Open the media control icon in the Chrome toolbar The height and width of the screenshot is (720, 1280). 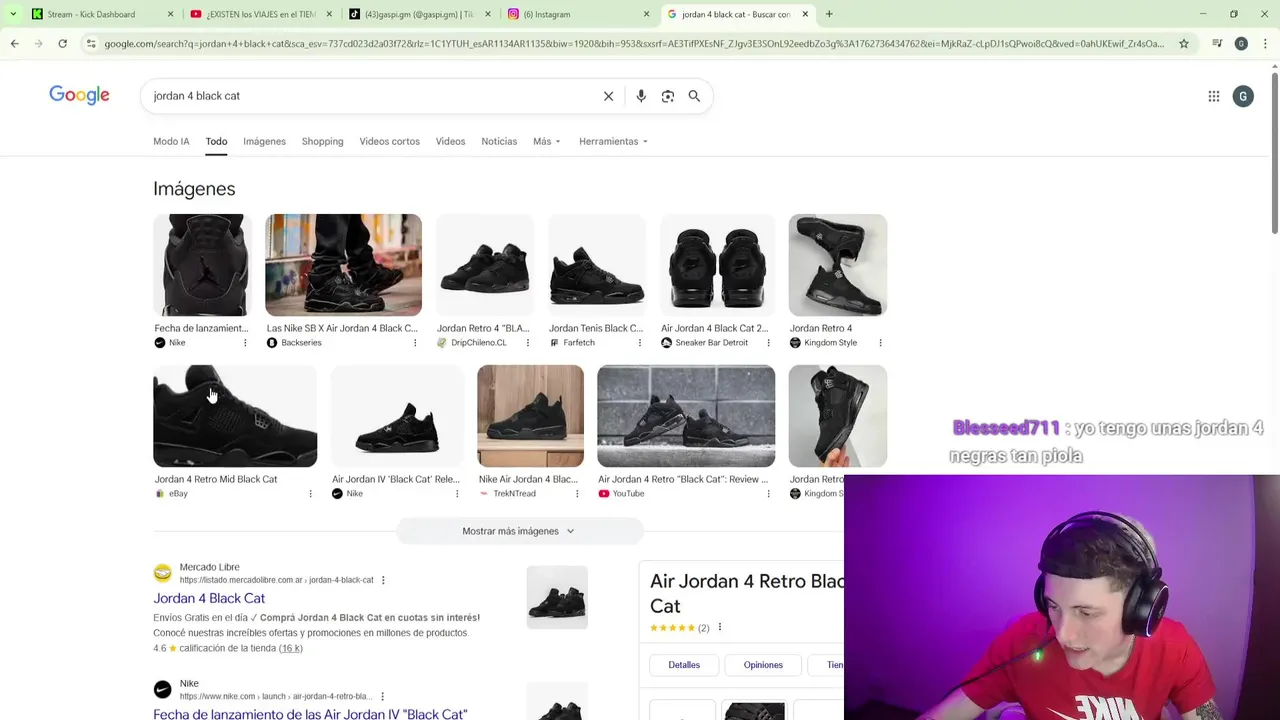1217,43
